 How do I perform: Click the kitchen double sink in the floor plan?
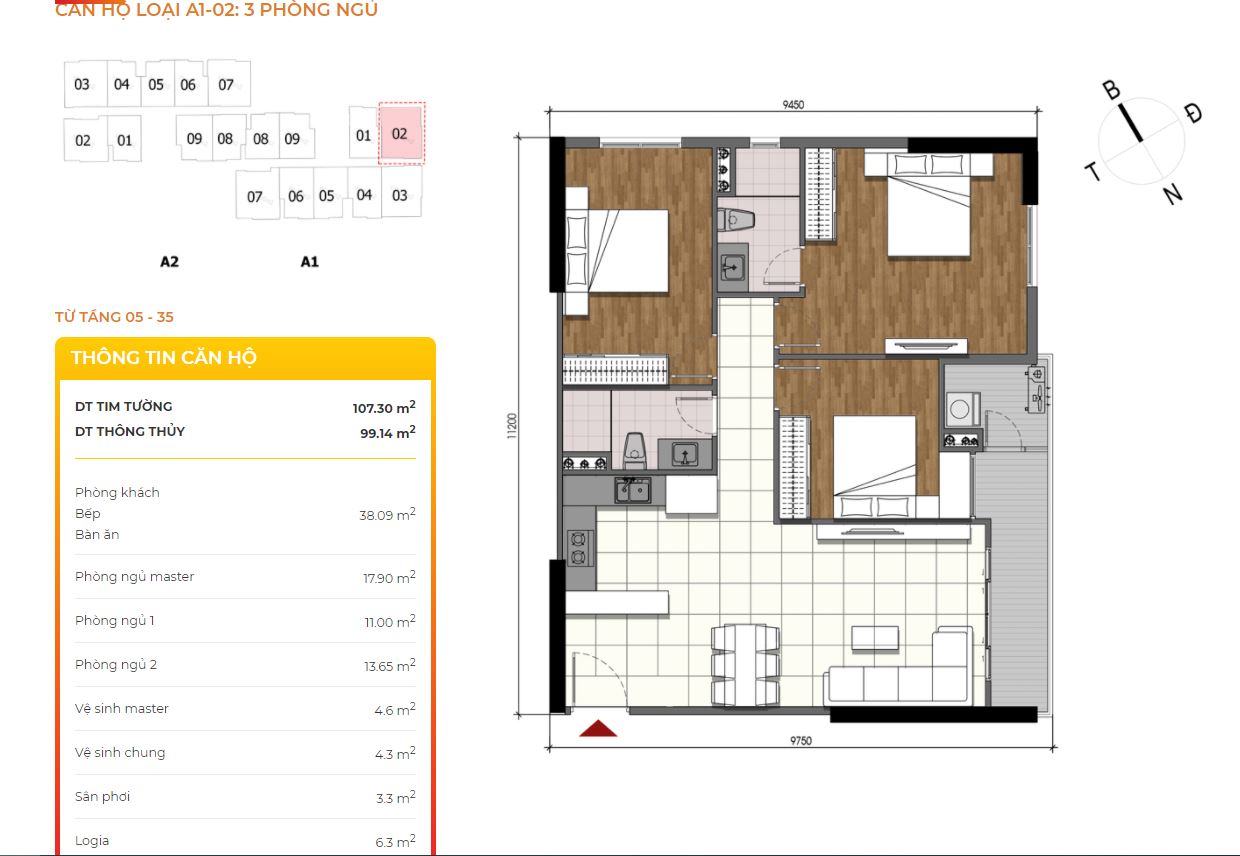[x=632, y=489]
